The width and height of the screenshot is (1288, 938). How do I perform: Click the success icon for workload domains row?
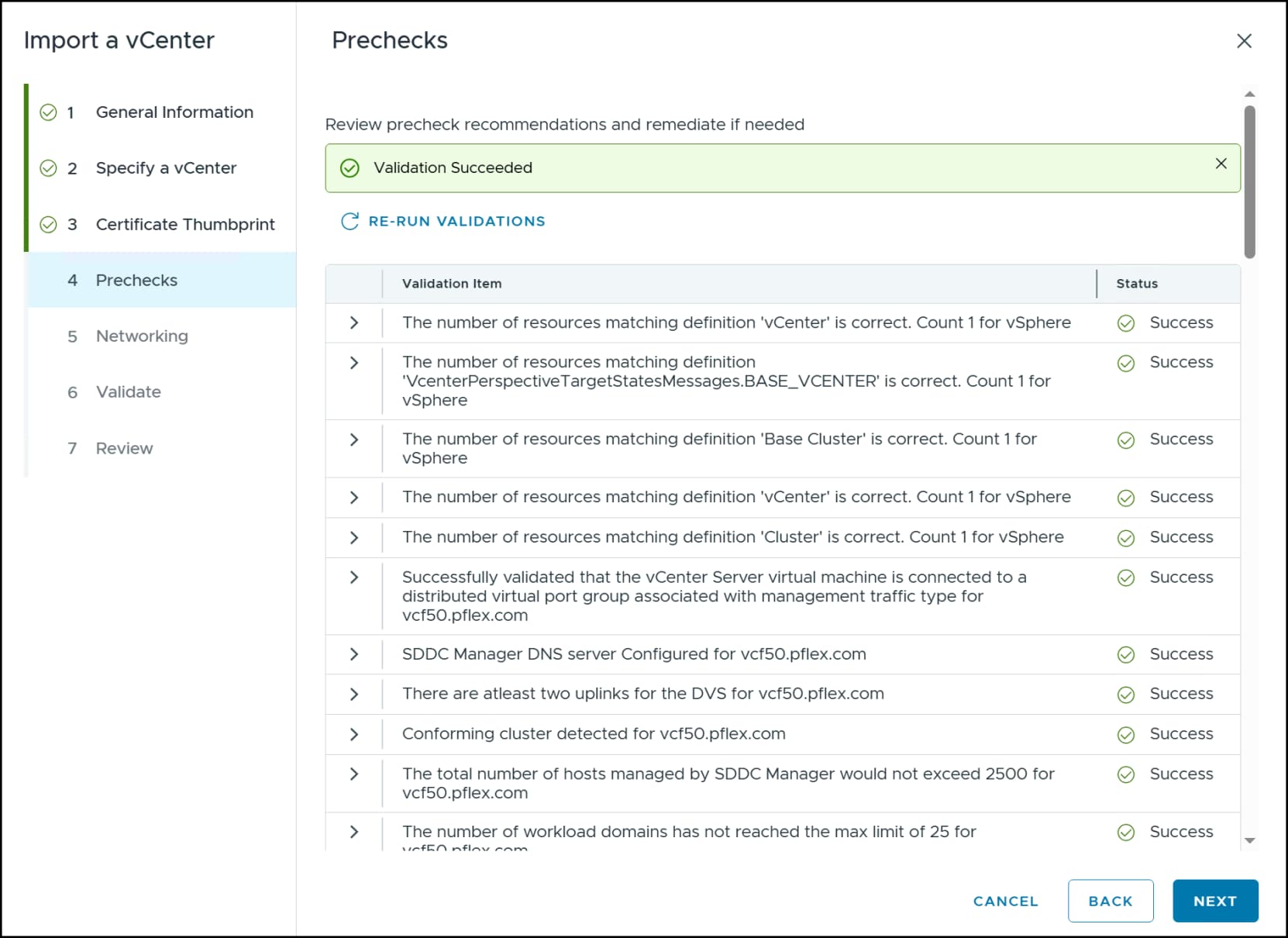(x=1126, y=833)
